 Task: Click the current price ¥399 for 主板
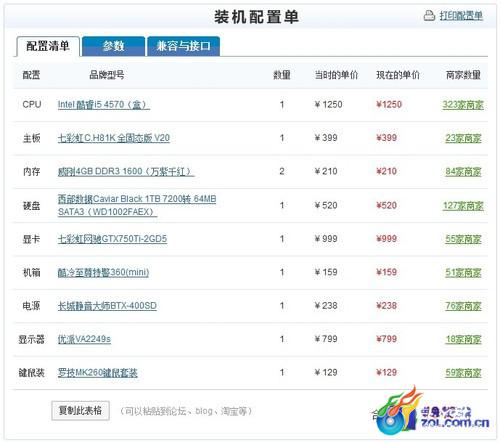(386, 138)
